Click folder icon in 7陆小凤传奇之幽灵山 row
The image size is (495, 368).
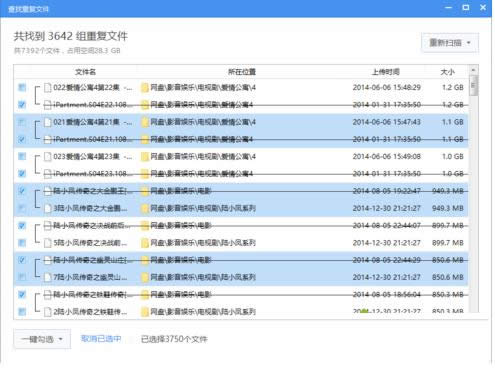[x=145, y=277]
